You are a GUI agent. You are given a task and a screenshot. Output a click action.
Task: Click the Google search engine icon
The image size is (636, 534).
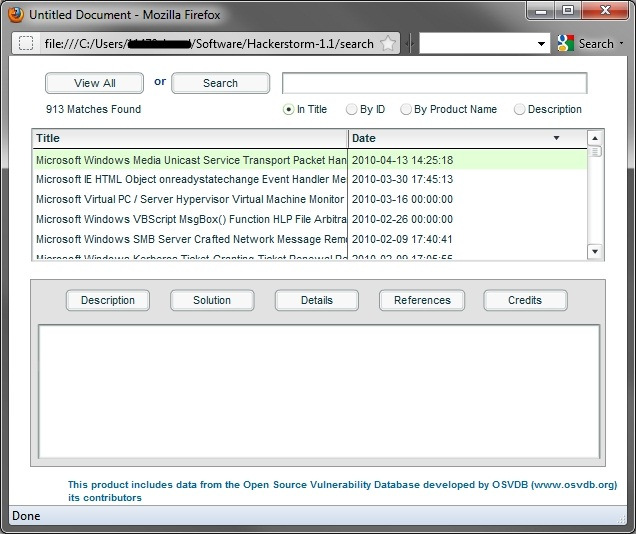tap(565, 43)
